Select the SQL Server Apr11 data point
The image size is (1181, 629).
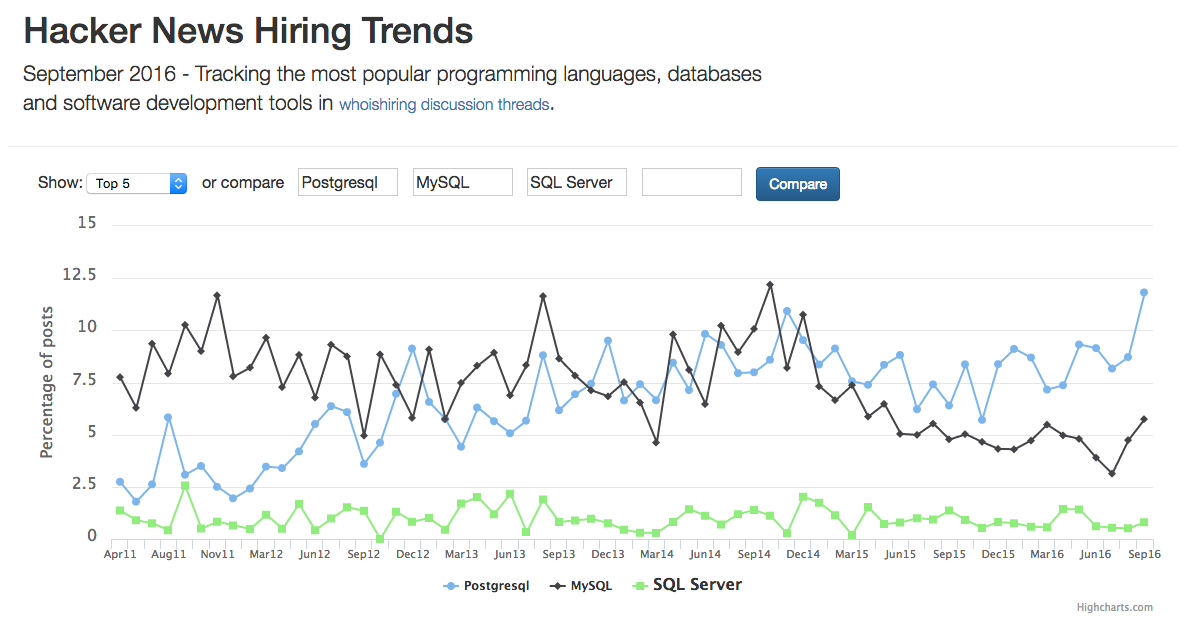coord(120,511)
